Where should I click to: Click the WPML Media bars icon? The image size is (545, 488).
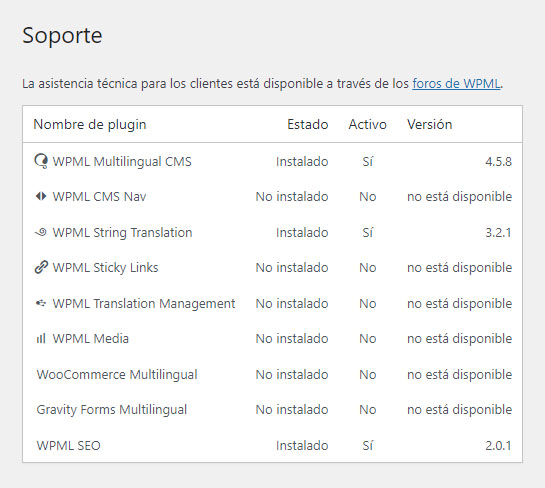coord(41,338)
